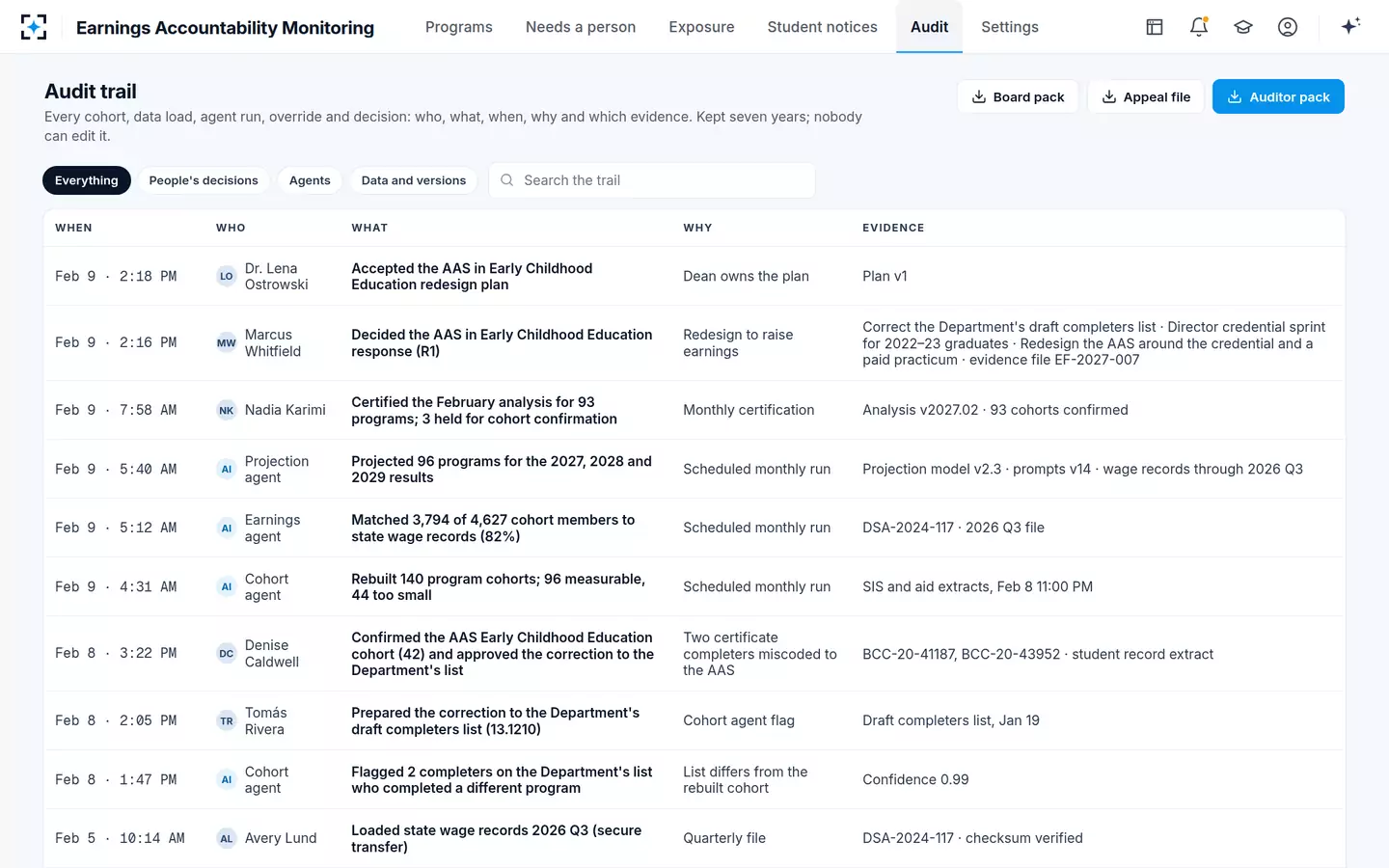This screenshot has width=1389, height=868.
Task: Click Denise Caldwell's DC avatar
Action: [x=227, y=653]
